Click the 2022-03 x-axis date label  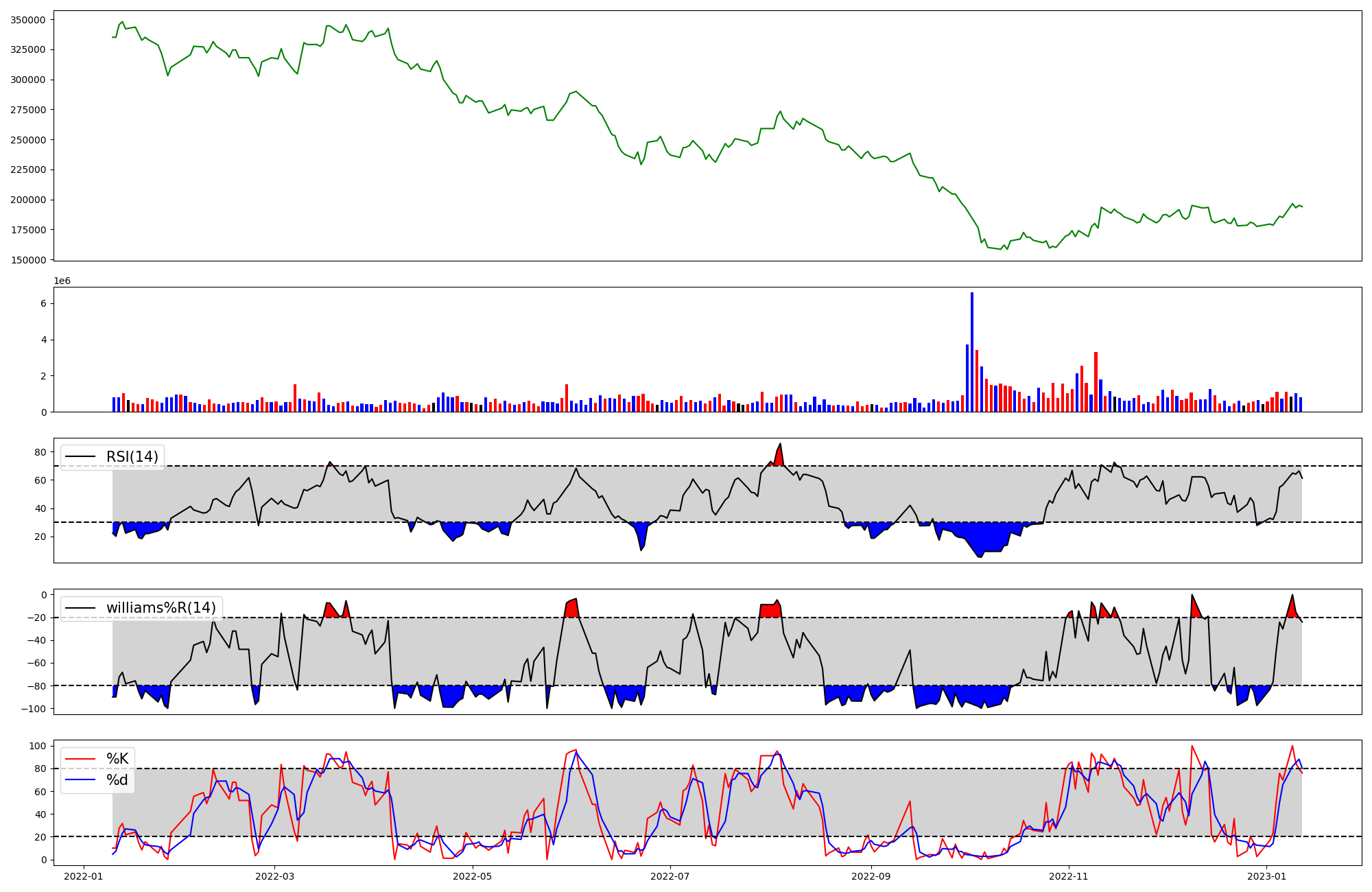click(274, 876)
